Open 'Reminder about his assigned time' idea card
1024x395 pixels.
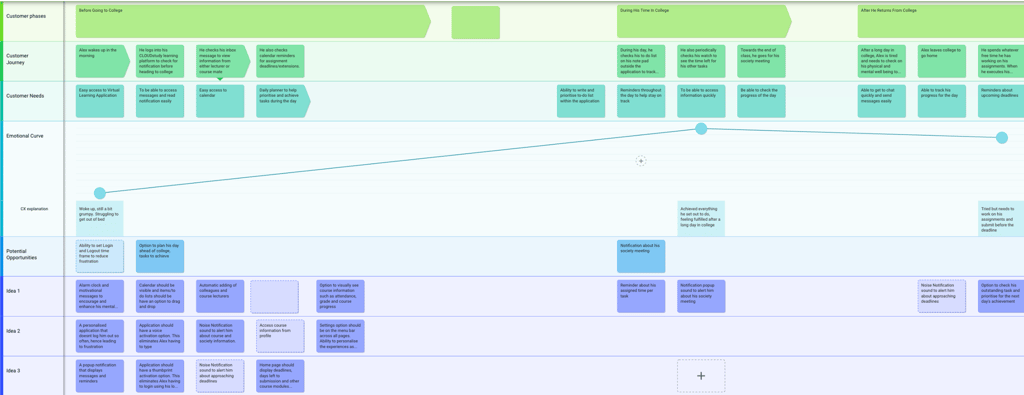(x=641, y=296)
